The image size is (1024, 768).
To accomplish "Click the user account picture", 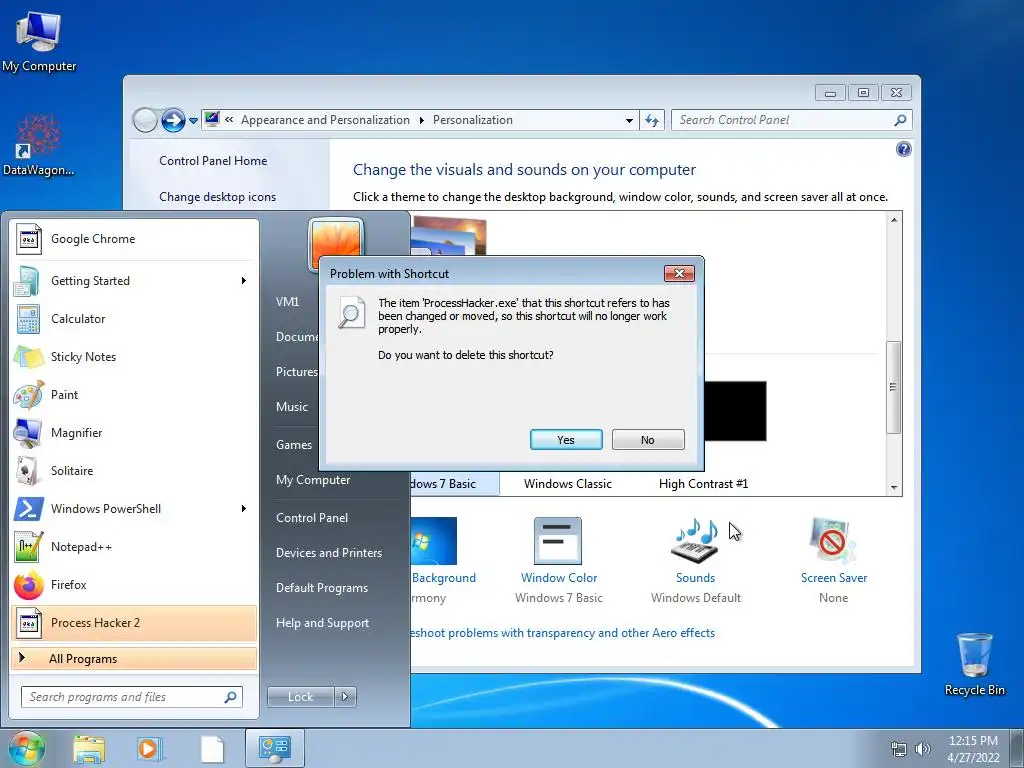I will 336,240.
